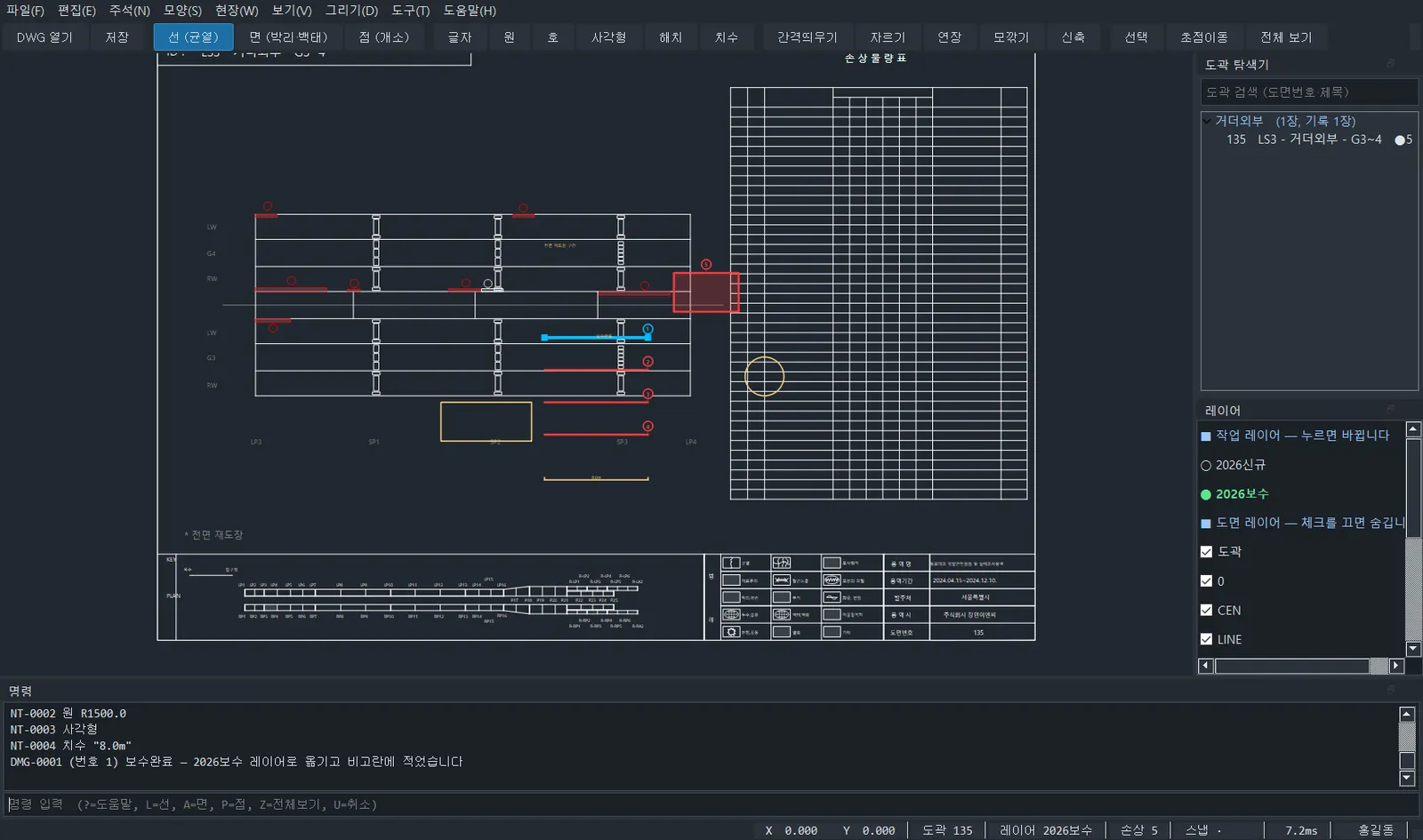Toggle the CEN layer checkbox
Viewport: 1423px width, 840px height.
(1206, 611)
